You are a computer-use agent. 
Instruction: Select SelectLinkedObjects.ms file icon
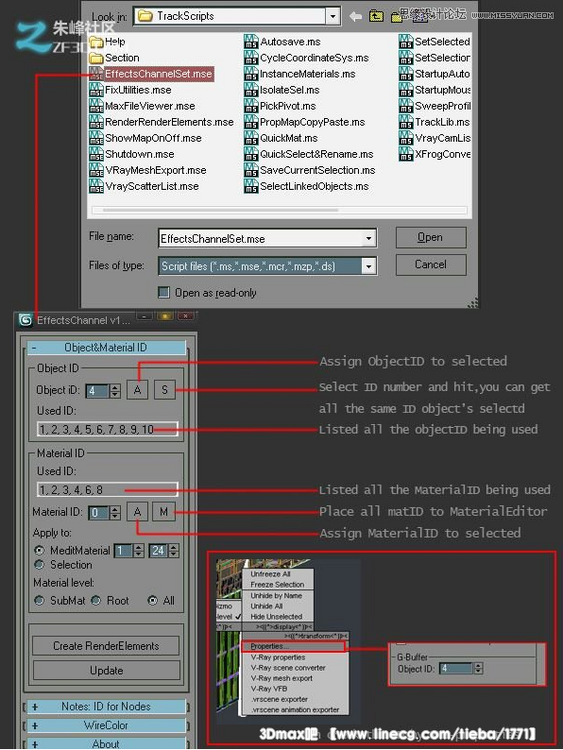(251, 186)
